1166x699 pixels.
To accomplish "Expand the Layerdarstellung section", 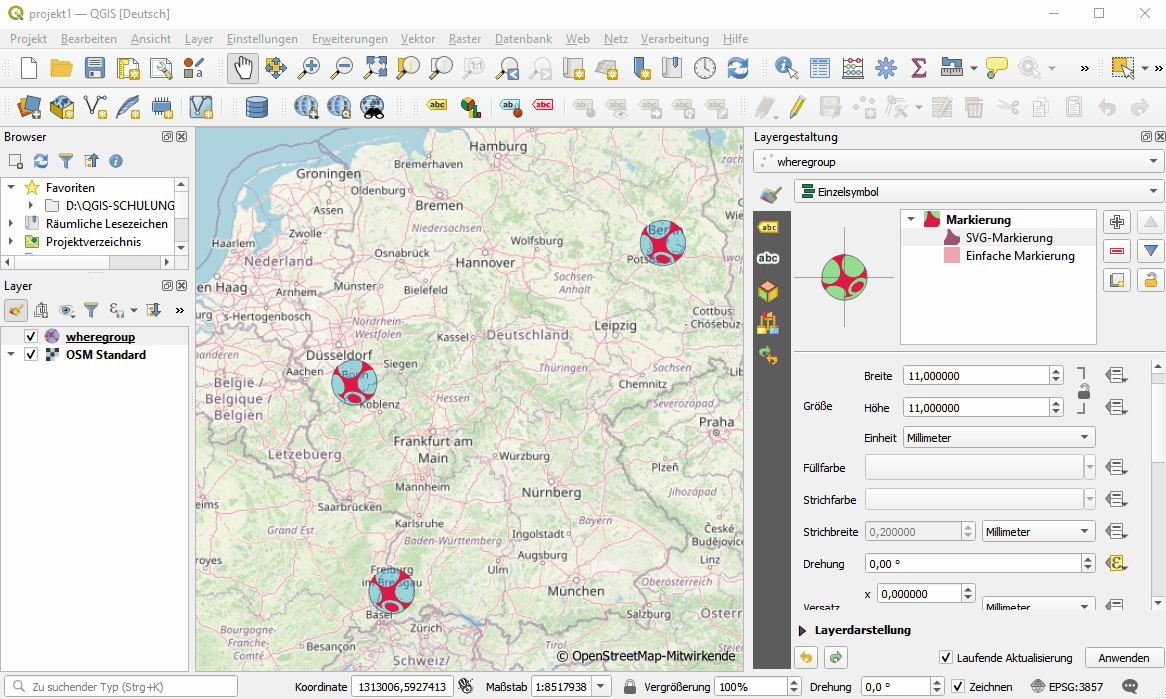I will coord(801,630).
